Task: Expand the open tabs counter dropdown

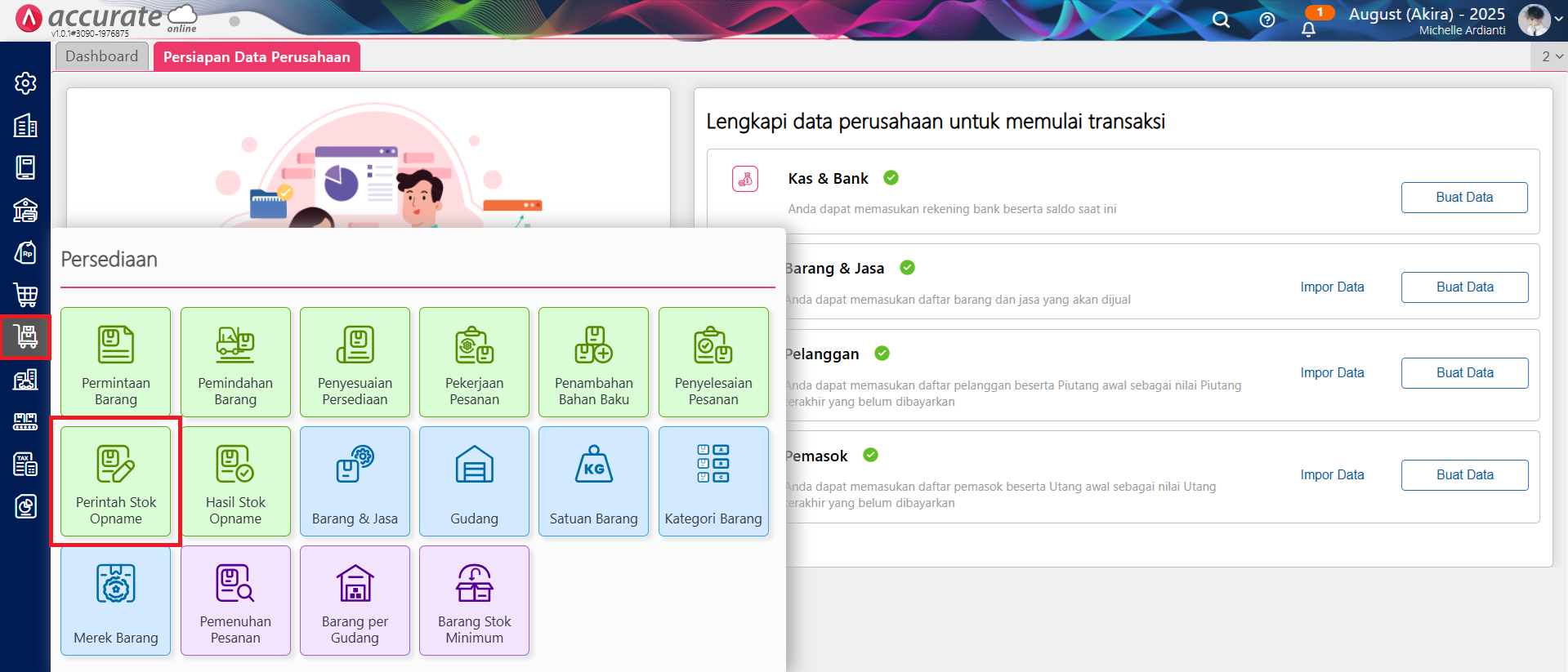Action: pos(1552,56)
